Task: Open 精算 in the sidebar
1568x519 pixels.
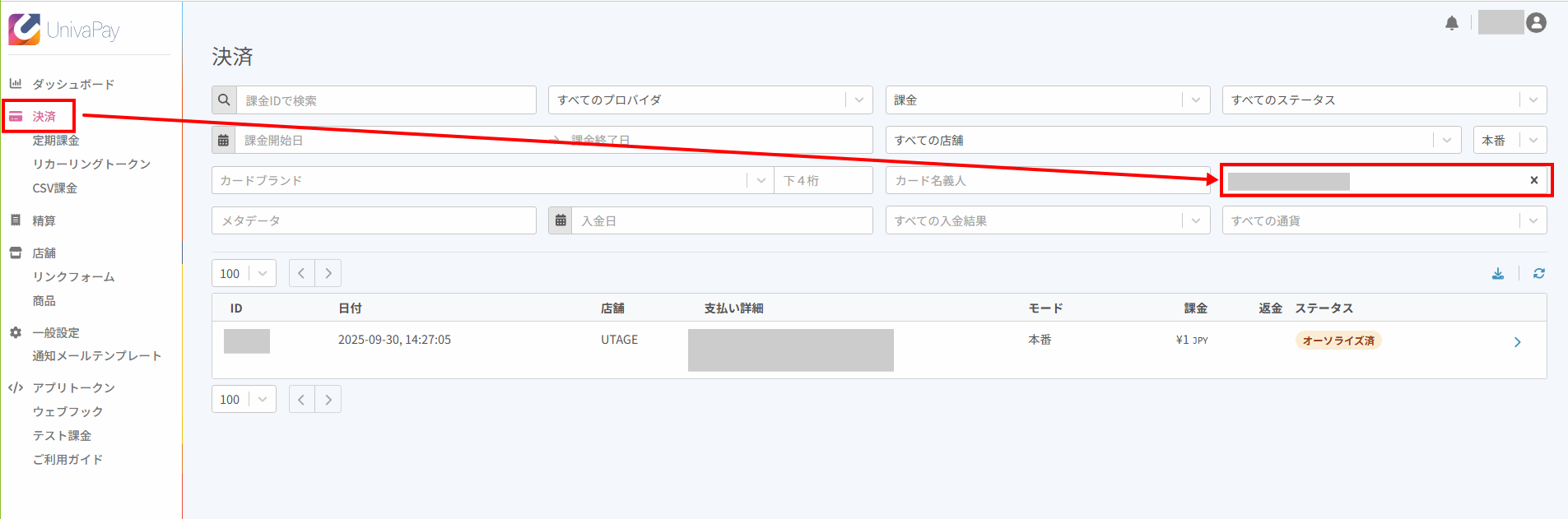Action: point(44,220)
